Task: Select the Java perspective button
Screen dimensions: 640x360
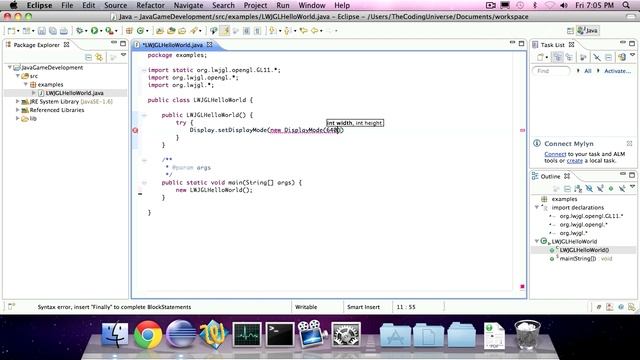Action: [588, 31]
